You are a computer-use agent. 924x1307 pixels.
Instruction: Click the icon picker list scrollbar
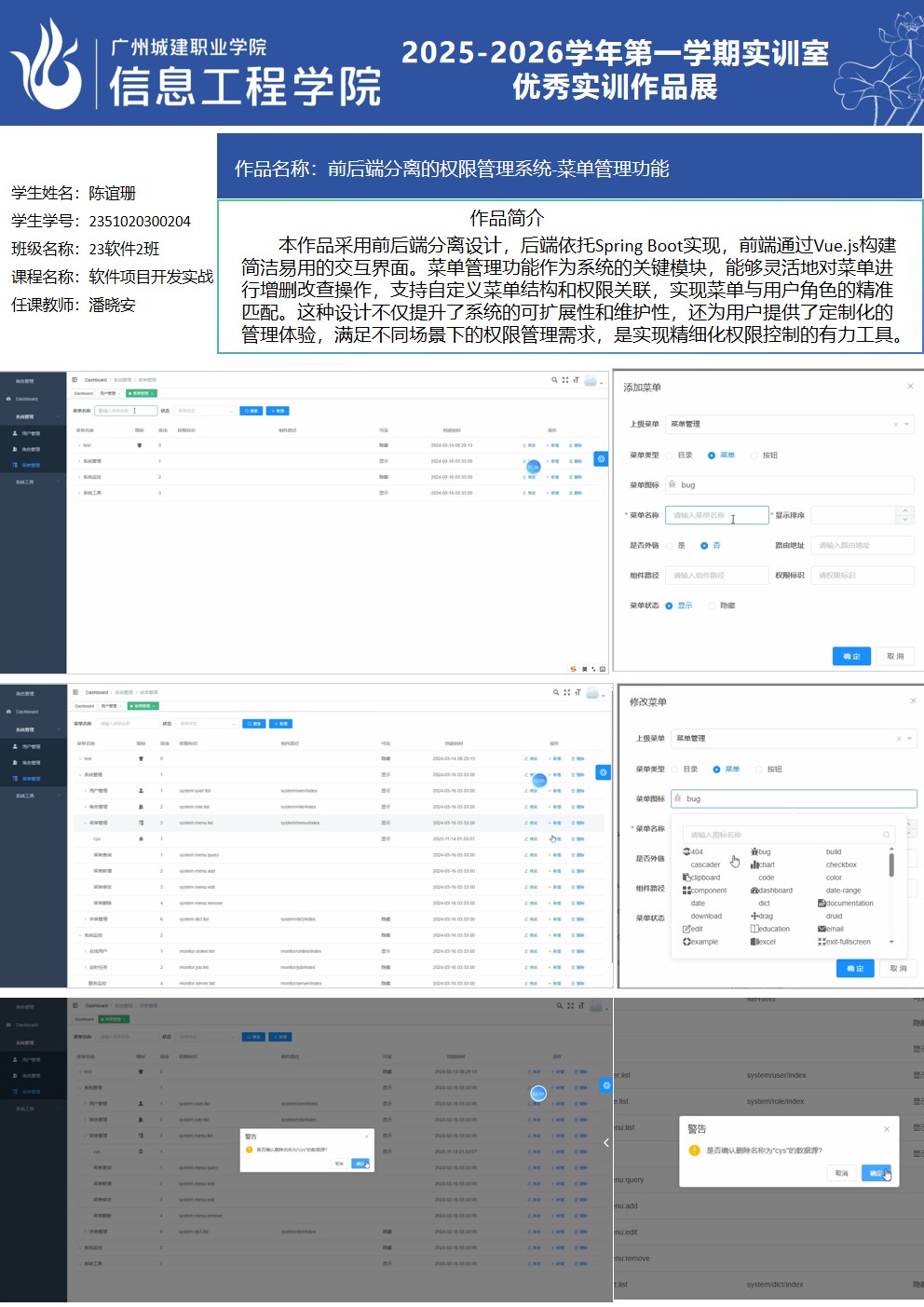[891, 866]
